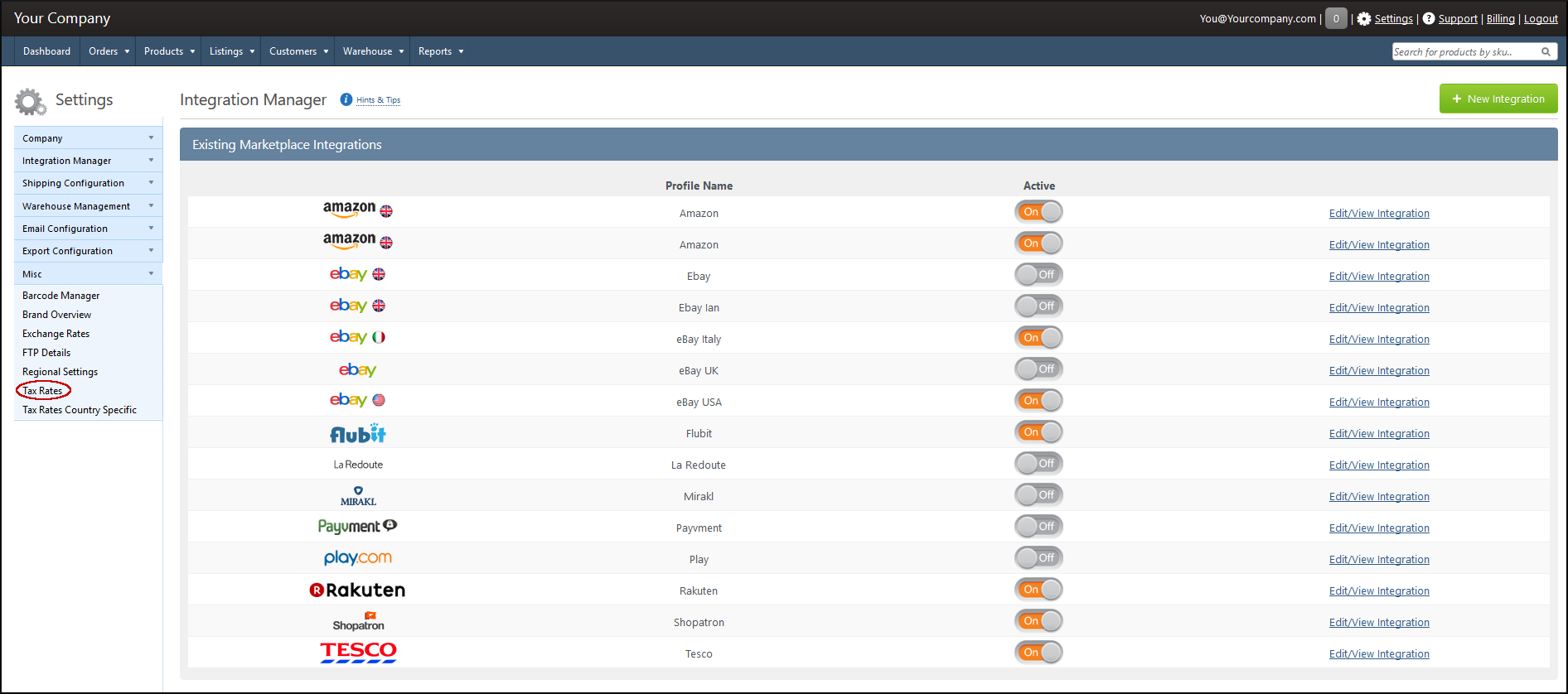
Task: Open Regional Settings in the sidebar
Action: tap(60, 372)
